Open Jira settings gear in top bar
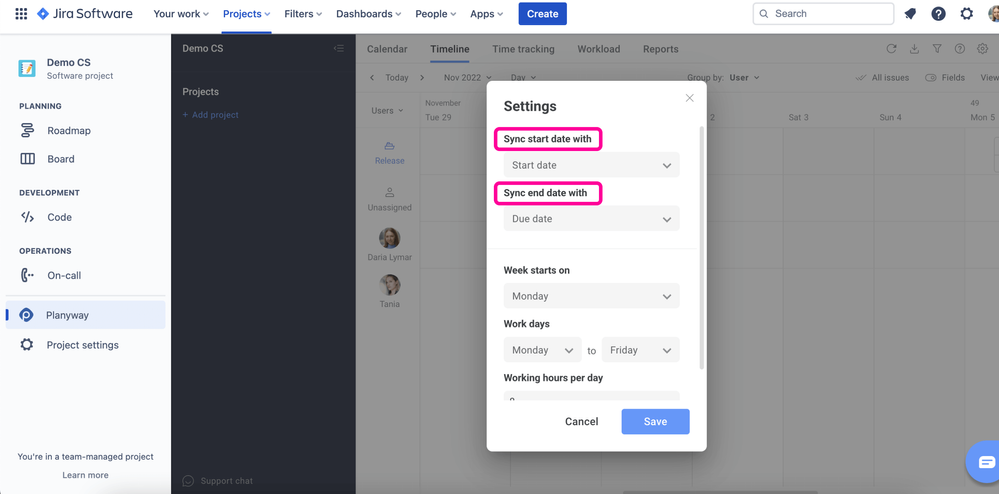 coord(967,13)
